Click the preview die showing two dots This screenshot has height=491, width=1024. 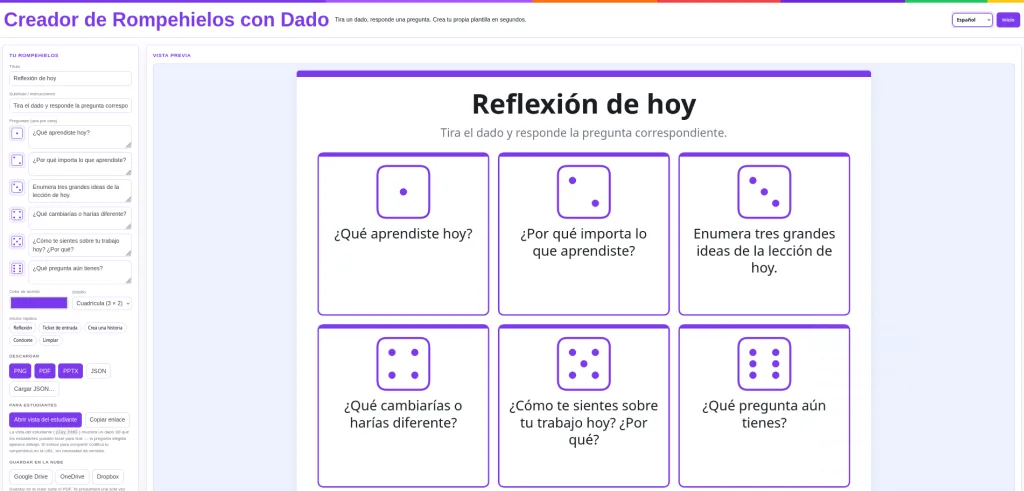pos(583,192)
